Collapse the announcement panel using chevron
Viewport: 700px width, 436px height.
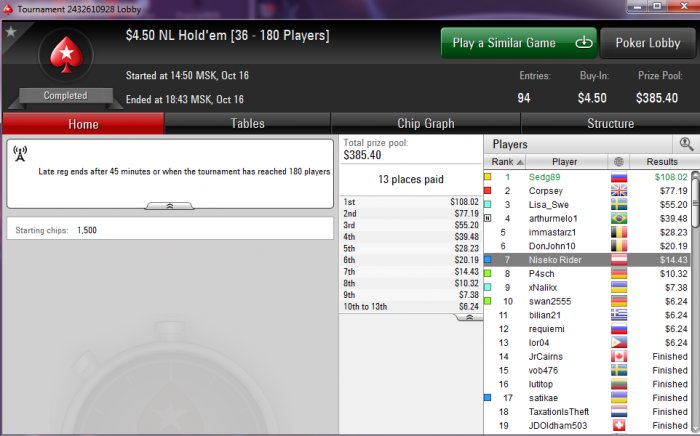click(170, 206)
